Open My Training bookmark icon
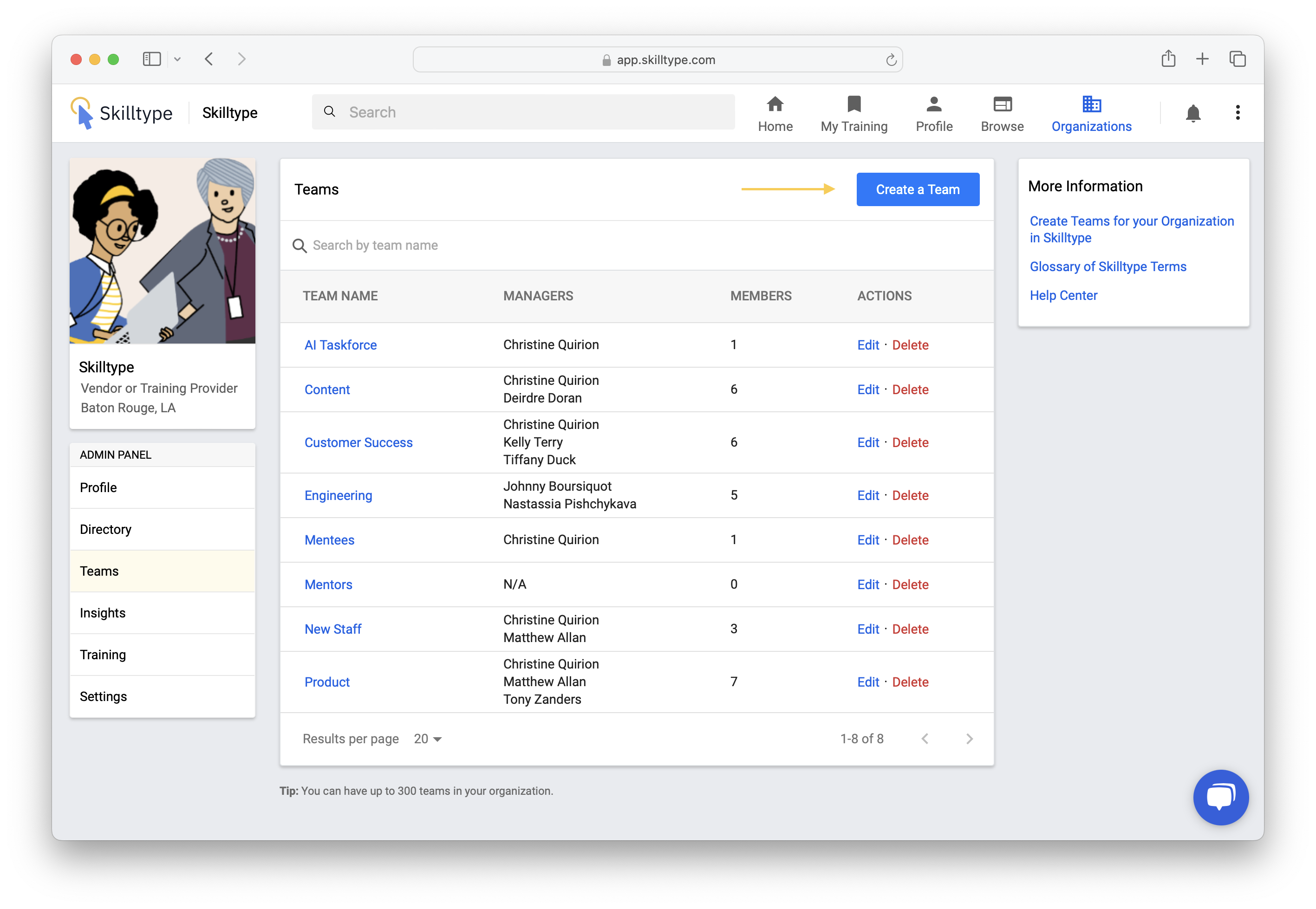This screenshot has width=1316, height=909. [853, 104]
